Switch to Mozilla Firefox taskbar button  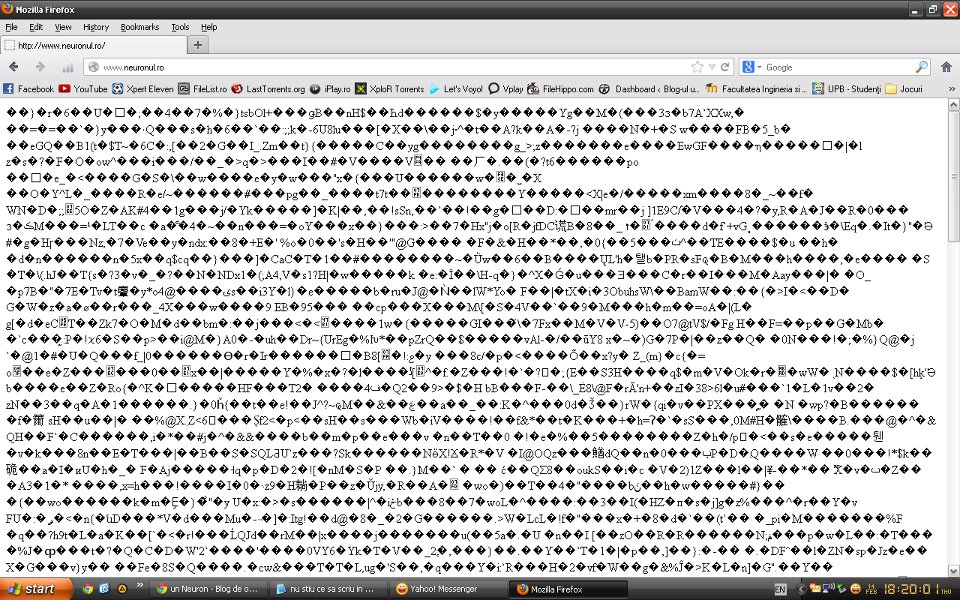(x=569, y=589)
